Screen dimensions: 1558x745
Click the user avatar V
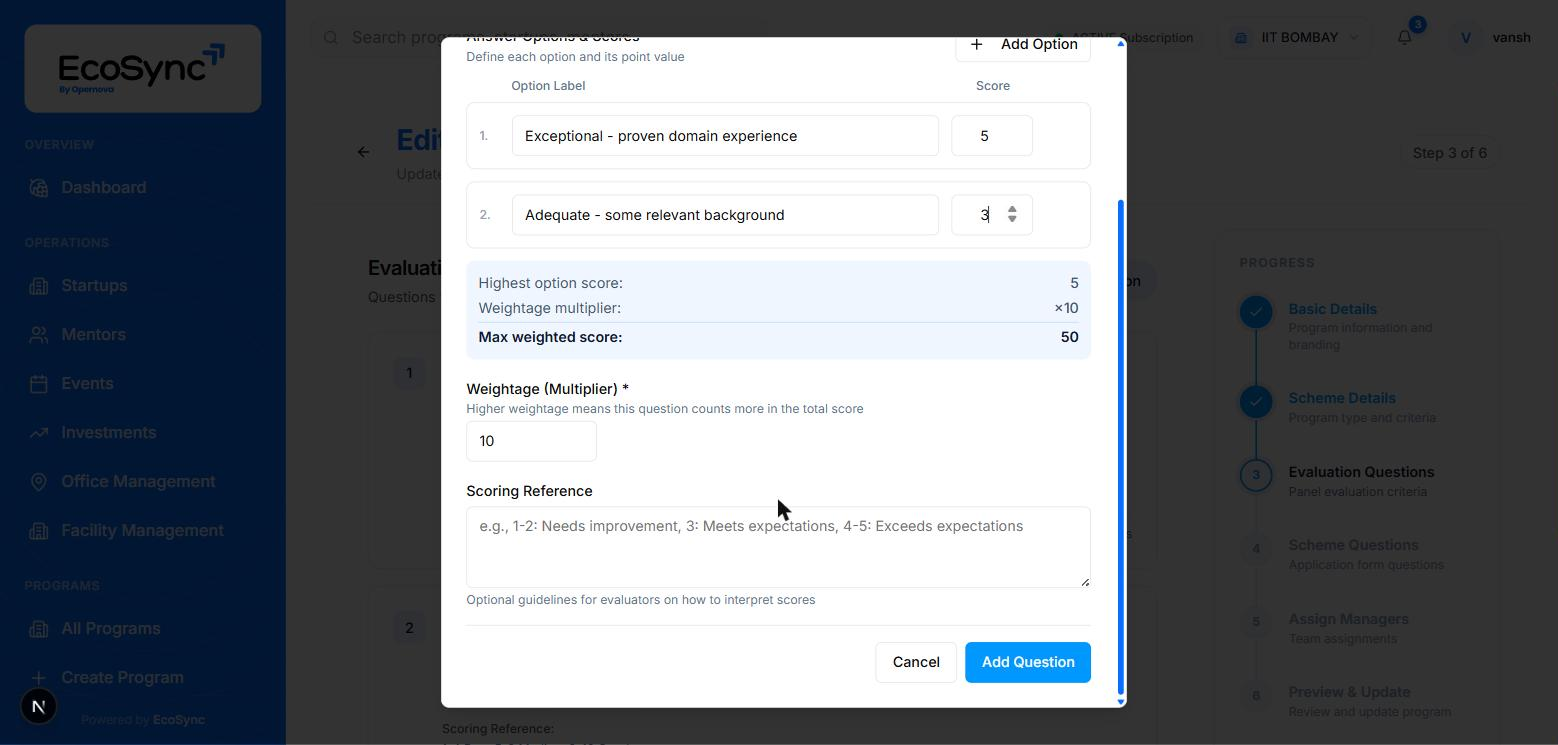pos(1466,38)
